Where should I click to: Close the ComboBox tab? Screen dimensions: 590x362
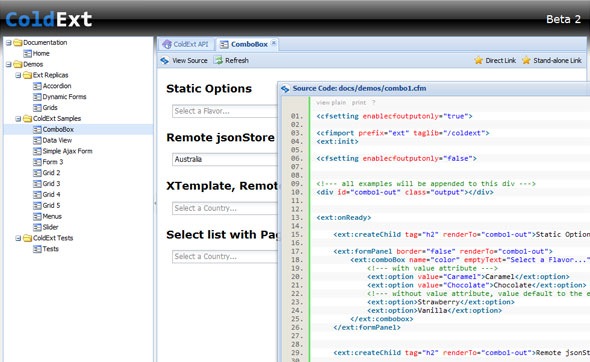pyautogui.click(x=274, y=43)
